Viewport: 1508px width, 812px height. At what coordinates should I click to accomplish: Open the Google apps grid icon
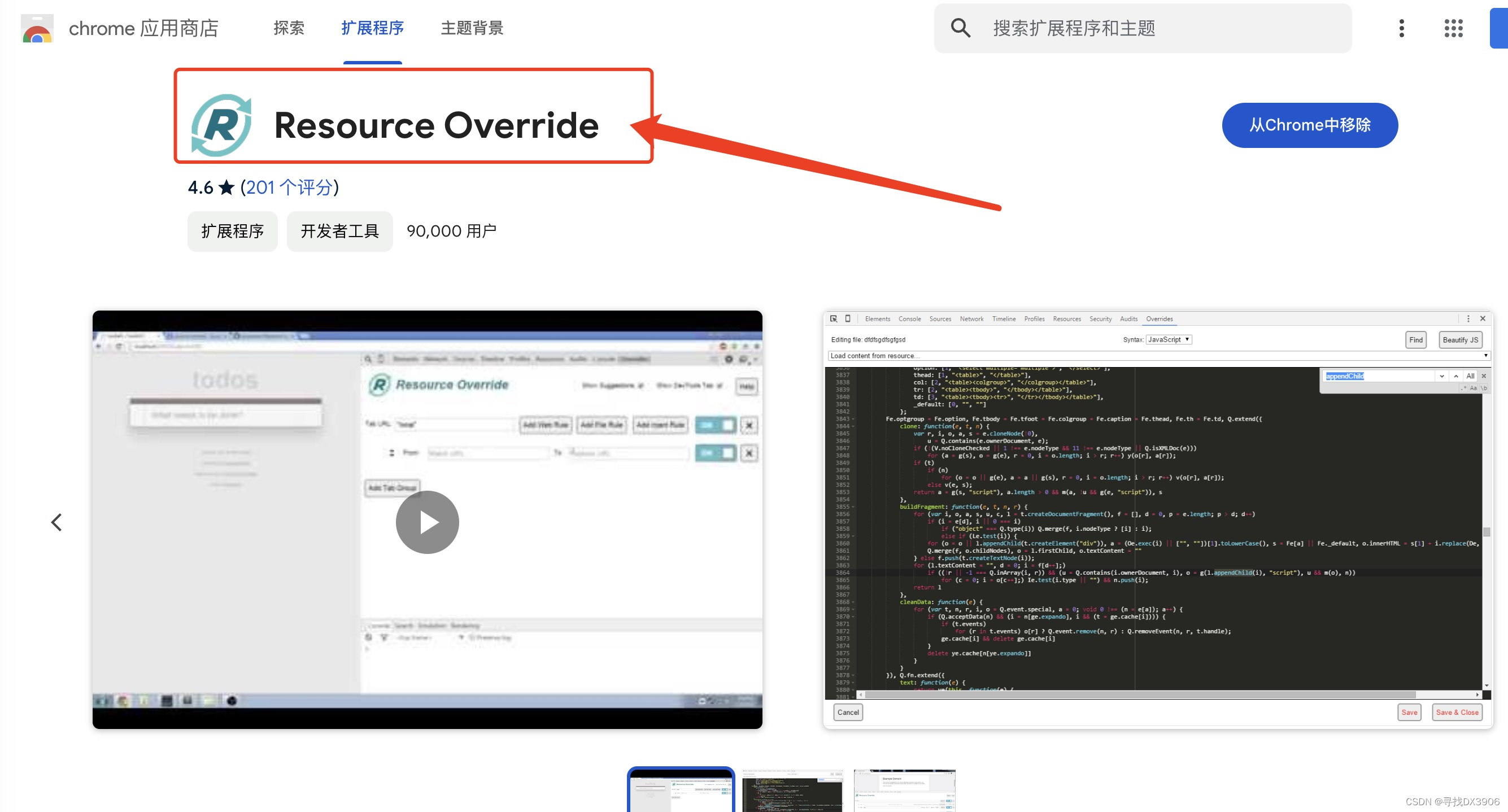click(1453, 28)
